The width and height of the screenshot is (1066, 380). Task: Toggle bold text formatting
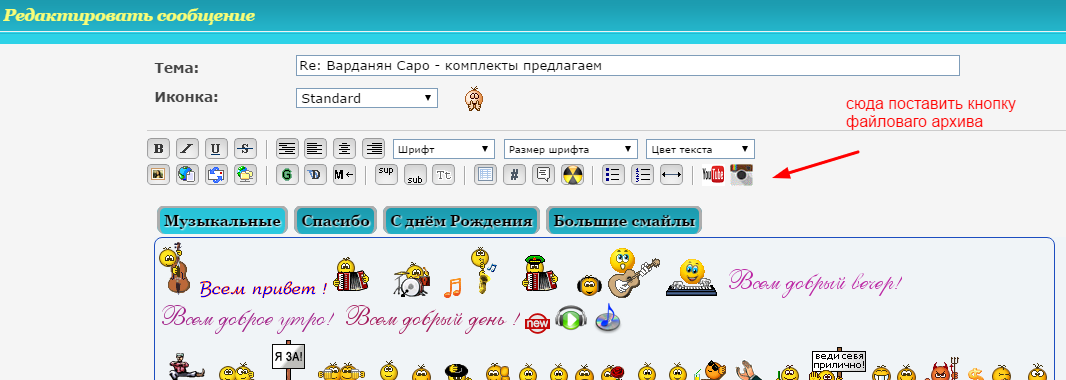158,148
